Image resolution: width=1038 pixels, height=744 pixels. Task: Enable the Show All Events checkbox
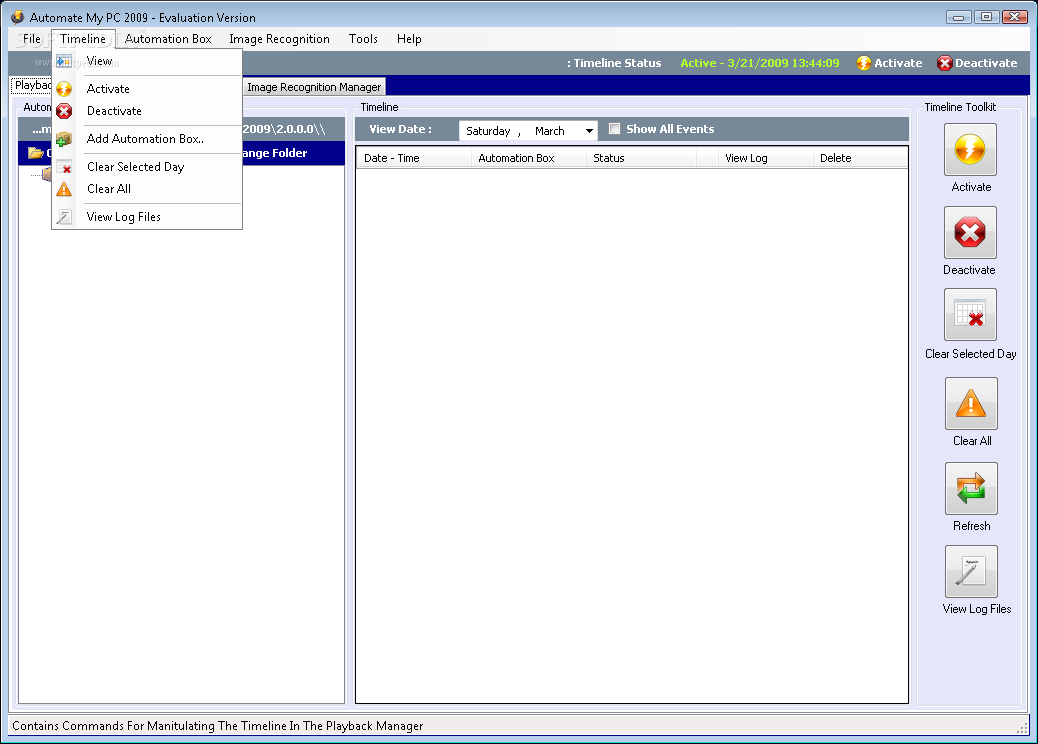click(614, 128)
